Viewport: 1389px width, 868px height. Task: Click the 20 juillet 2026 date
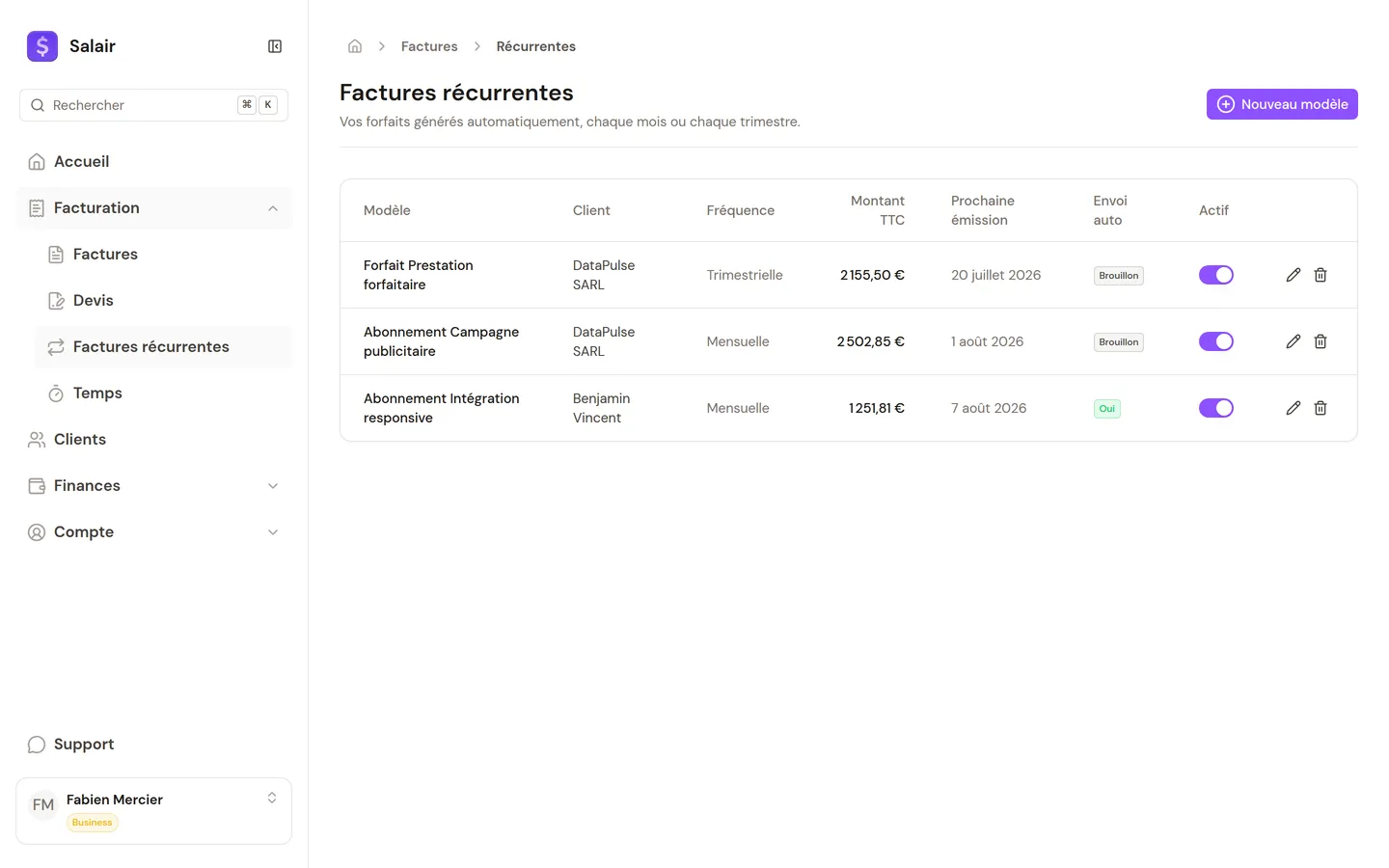[995, 275]
